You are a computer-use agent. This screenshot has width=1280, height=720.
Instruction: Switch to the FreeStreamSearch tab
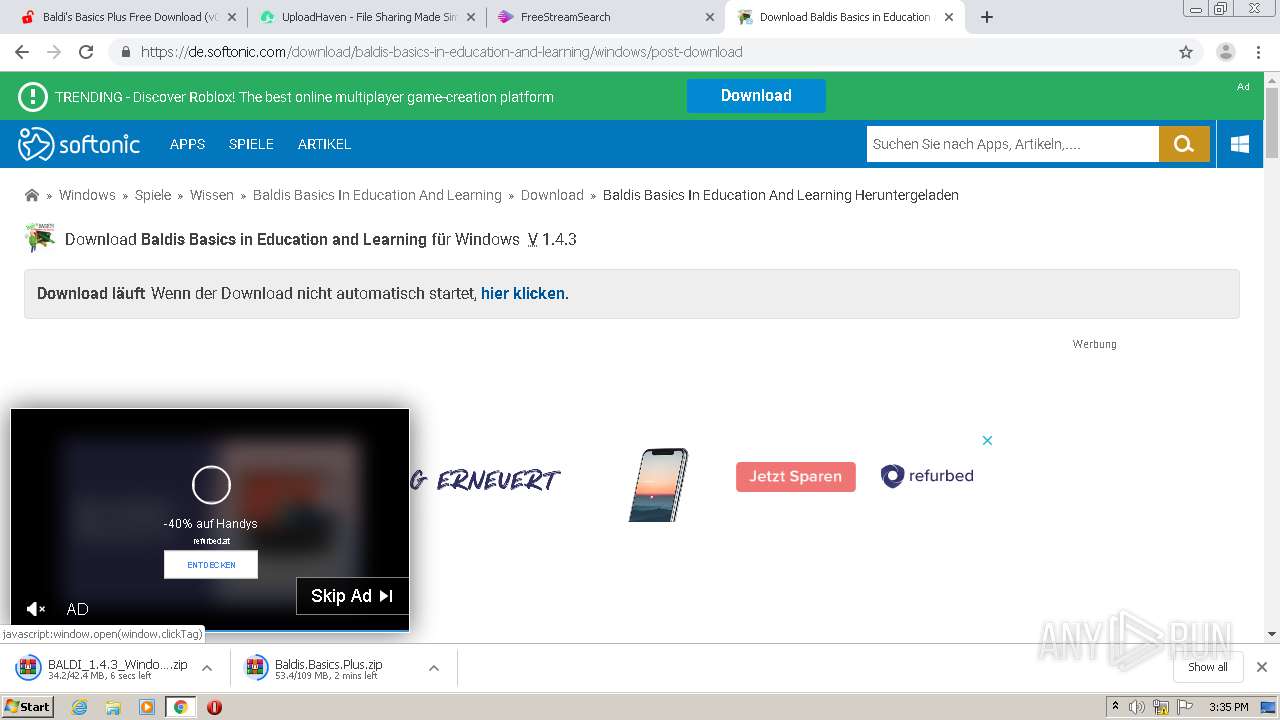coord(605,17)
